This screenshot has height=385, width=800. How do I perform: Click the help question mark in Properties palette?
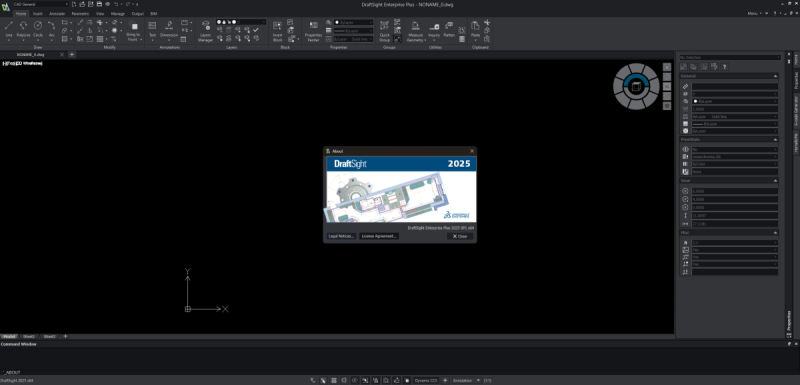[724, 67]
